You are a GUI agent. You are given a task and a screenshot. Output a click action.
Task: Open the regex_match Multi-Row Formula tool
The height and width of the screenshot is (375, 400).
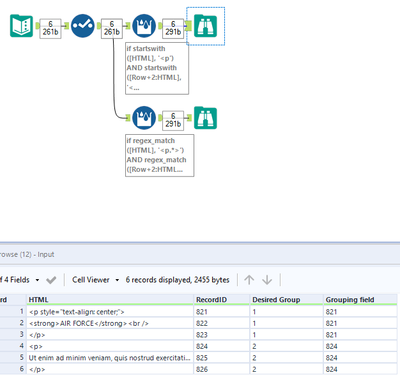pos(144,118)
